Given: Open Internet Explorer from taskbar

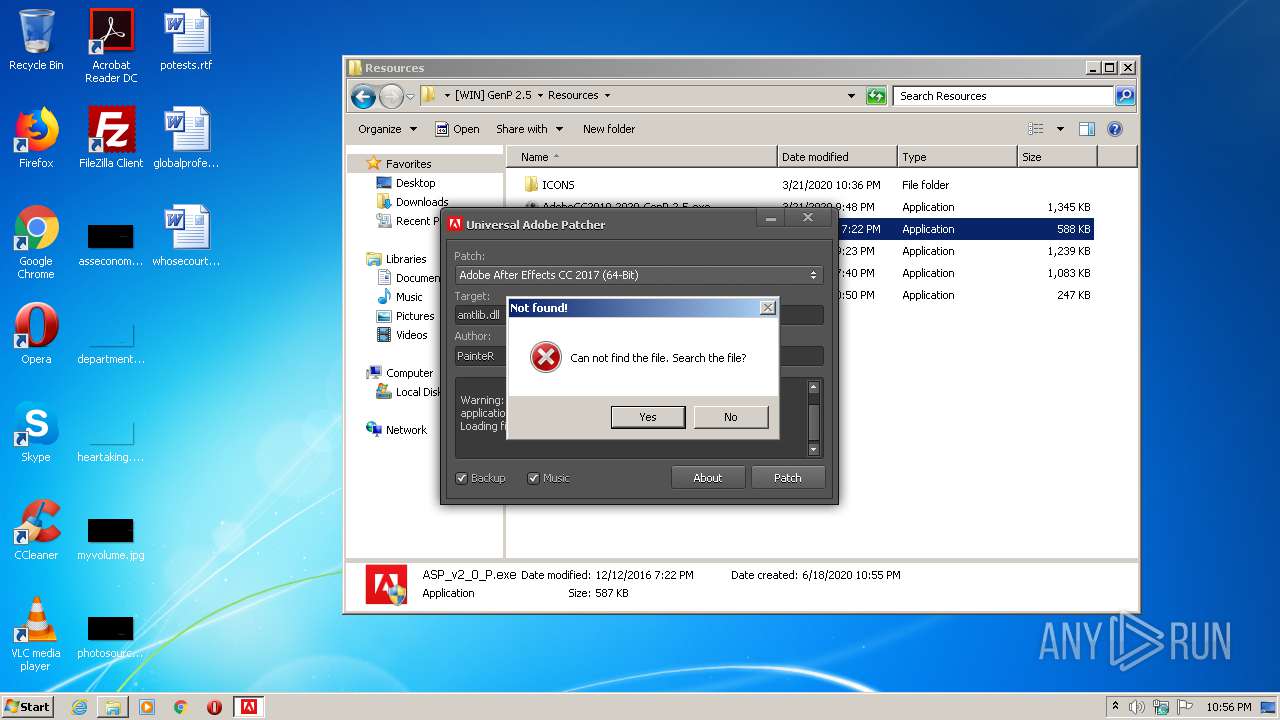Looking at the screenshot, I should 79,707.
